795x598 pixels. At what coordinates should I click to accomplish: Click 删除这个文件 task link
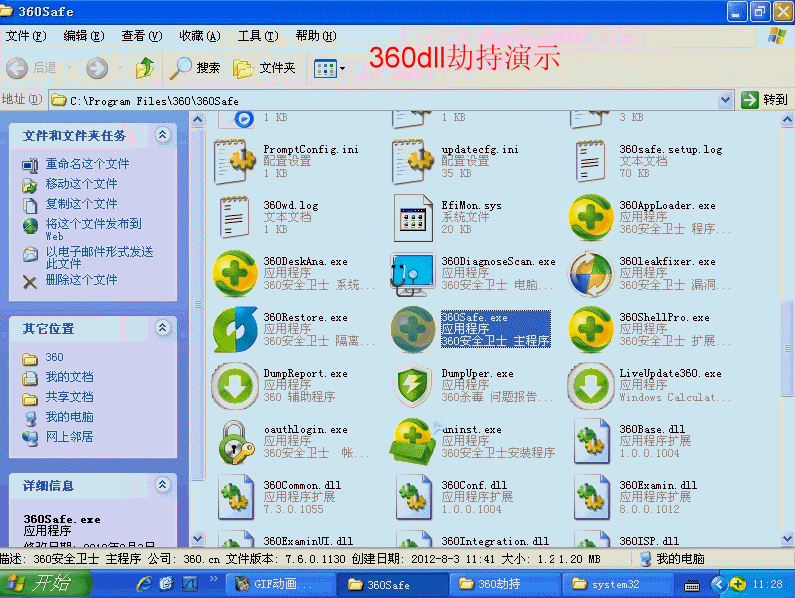click(81, 280)
